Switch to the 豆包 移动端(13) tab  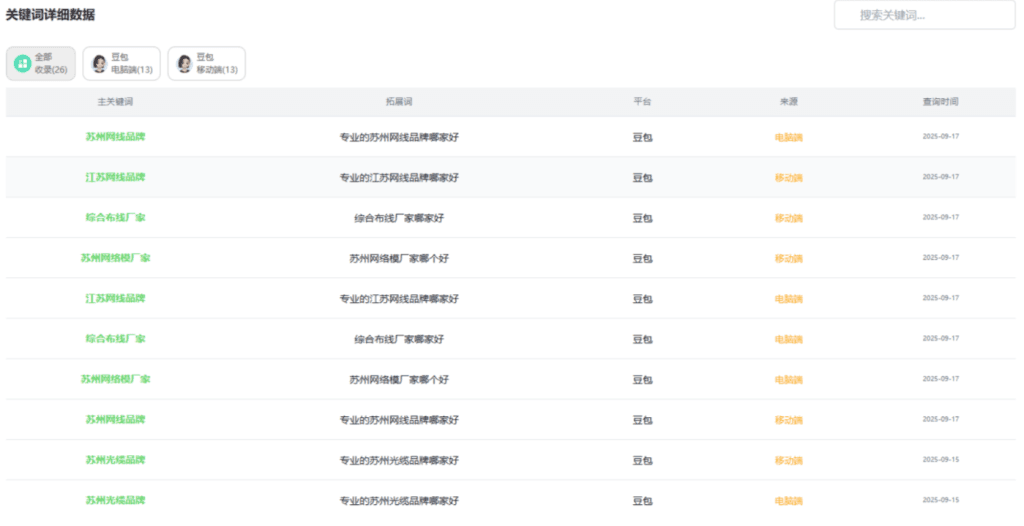tap(206, 64)
